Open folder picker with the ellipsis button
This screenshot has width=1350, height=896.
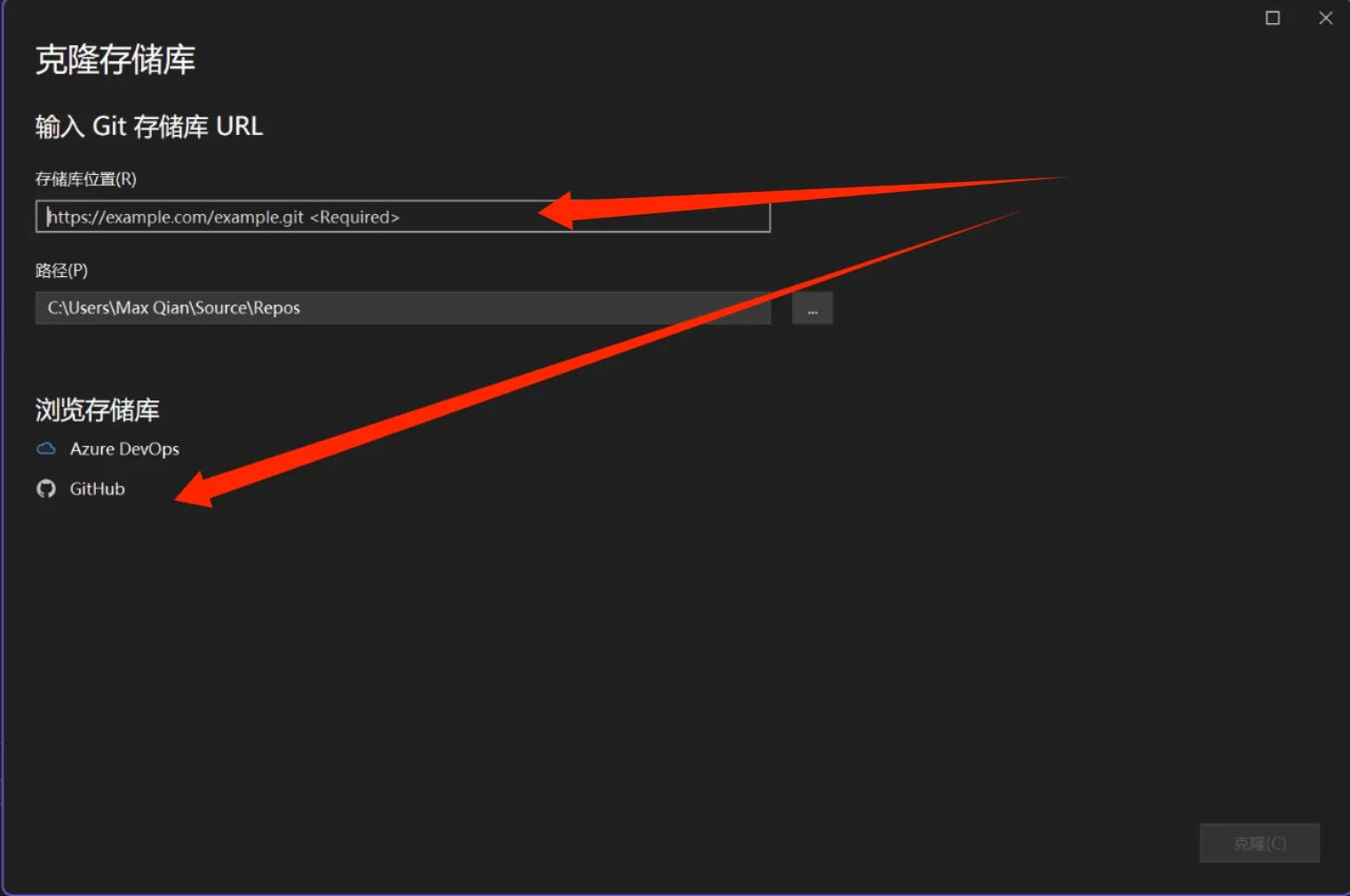coord(812,309)
